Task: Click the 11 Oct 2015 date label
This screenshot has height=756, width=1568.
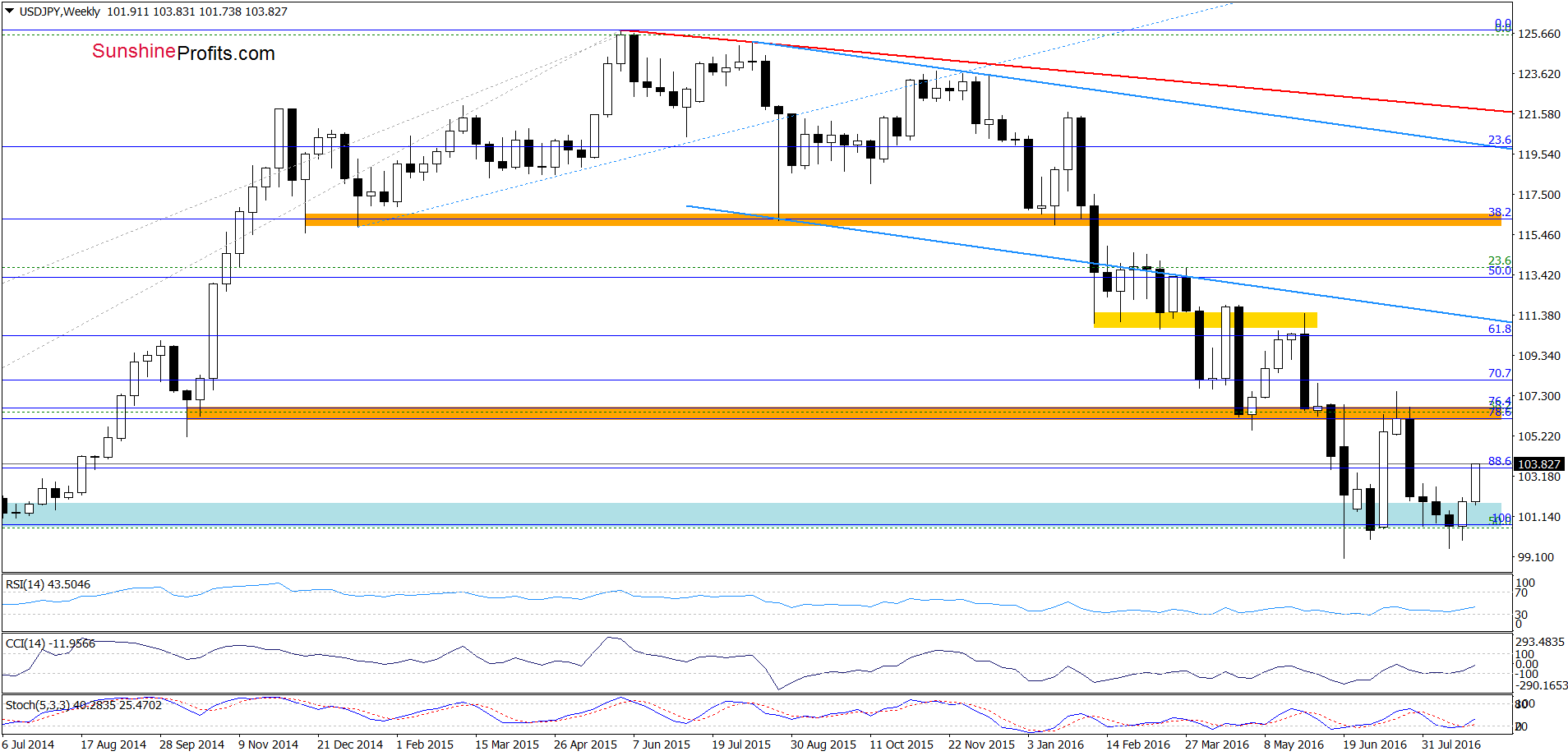Action: point(902,744)
